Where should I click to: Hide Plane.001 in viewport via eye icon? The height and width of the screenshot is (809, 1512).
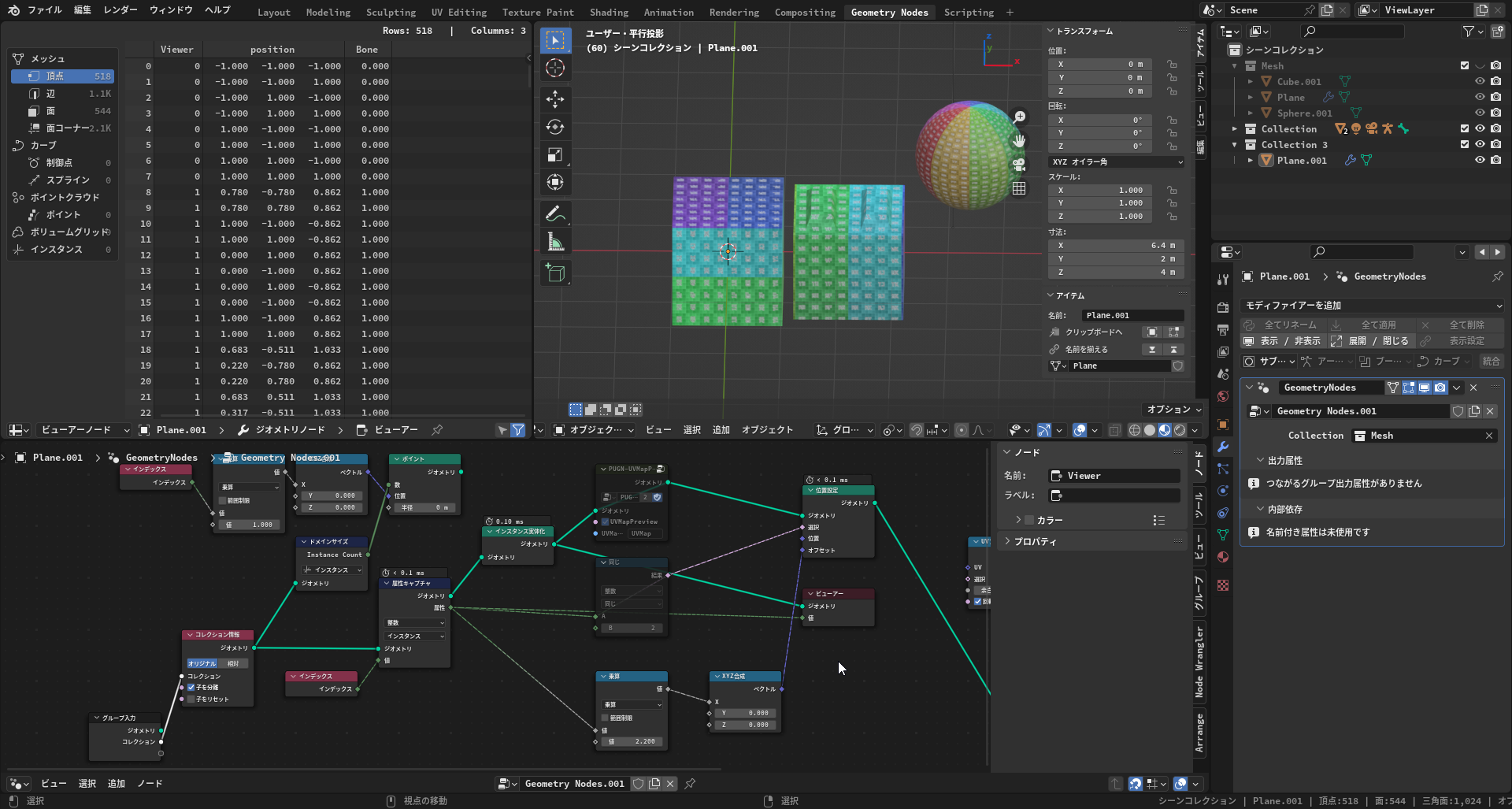1480,161
